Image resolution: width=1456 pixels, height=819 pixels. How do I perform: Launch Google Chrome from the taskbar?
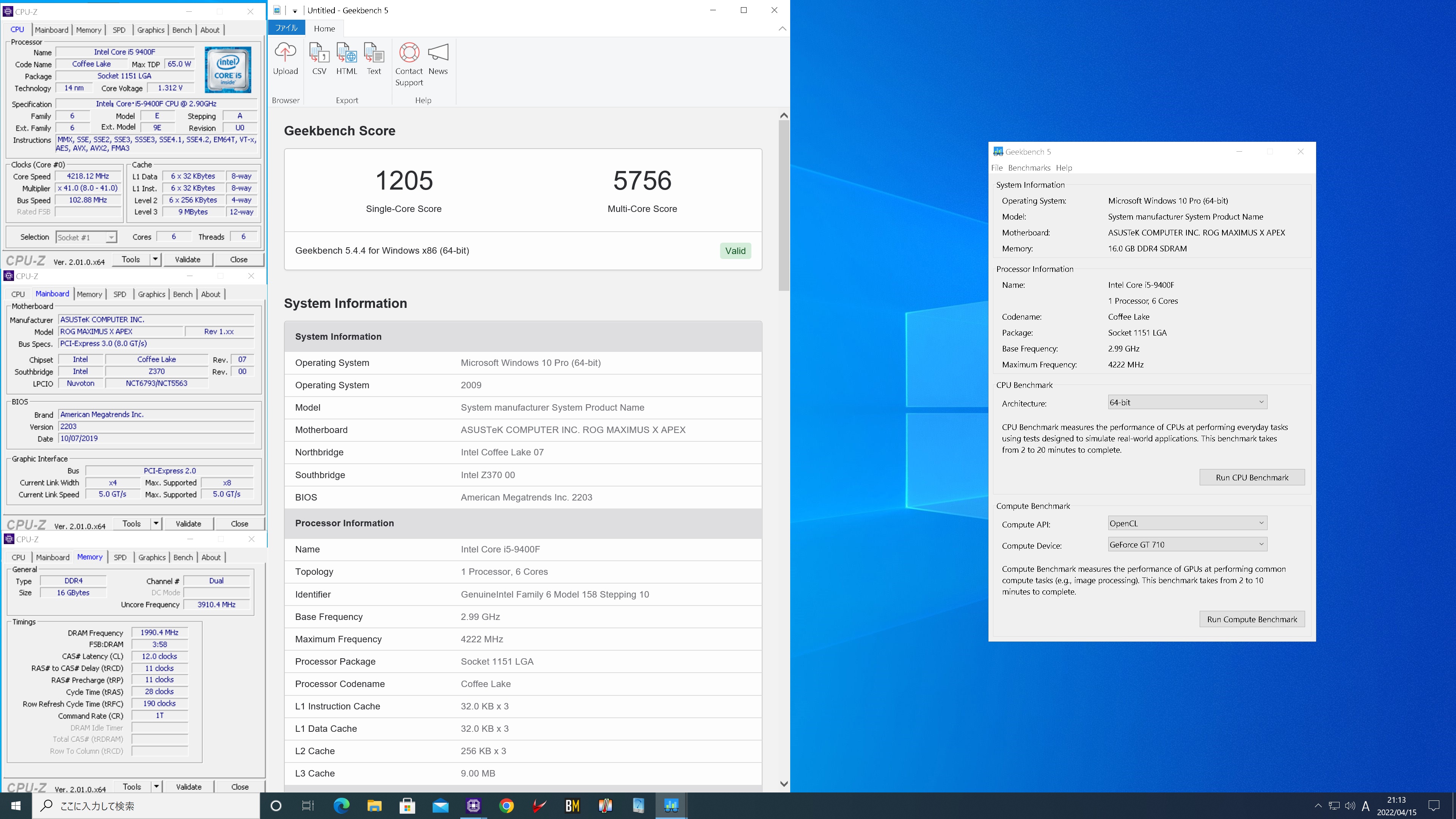(x=507, y=805)
